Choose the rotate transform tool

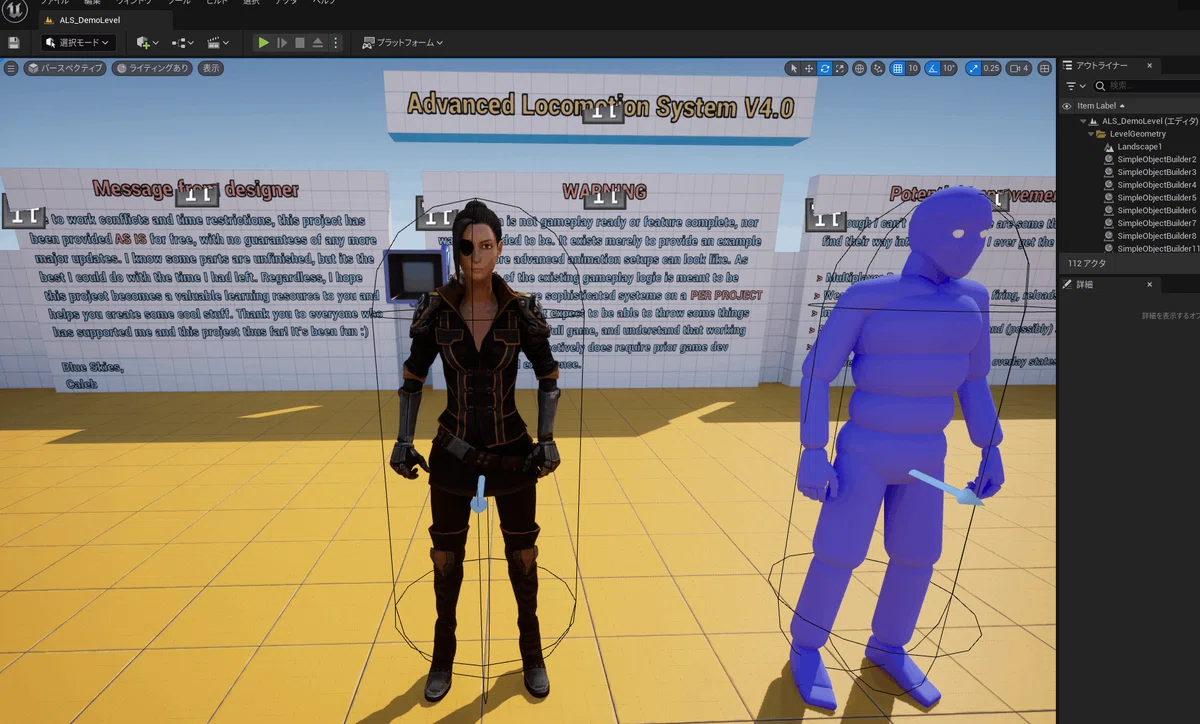click(825, 68)
